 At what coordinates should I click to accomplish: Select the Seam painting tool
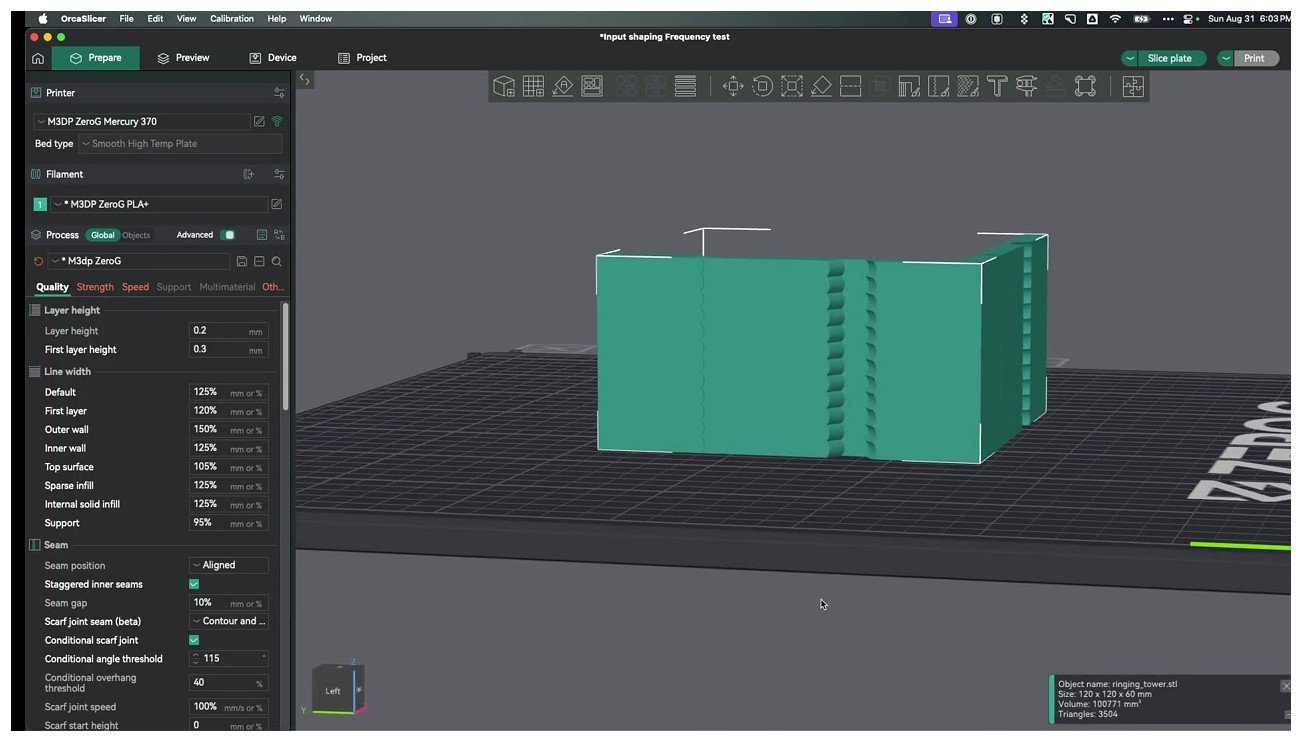click(x=938, y=86)
